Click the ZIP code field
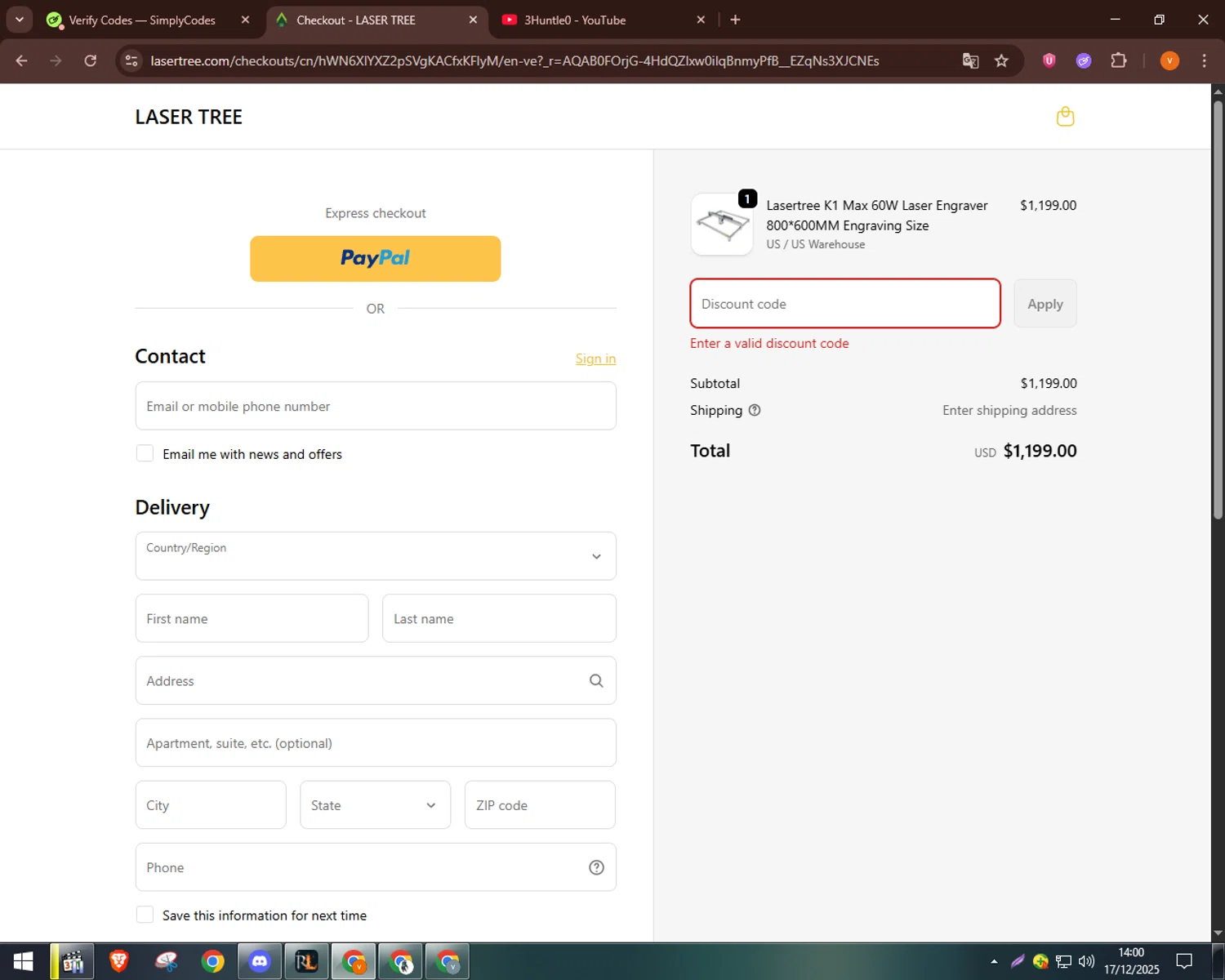 point(540,805)
